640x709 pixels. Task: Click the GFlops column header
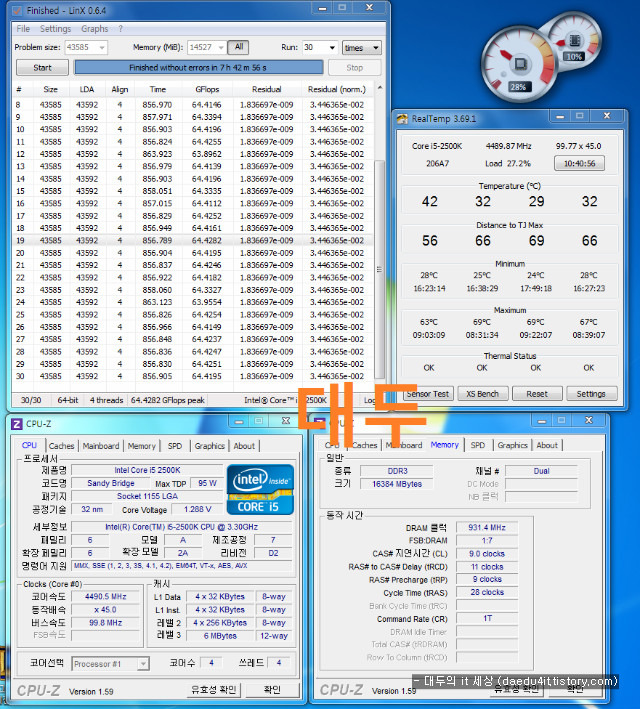207,89
